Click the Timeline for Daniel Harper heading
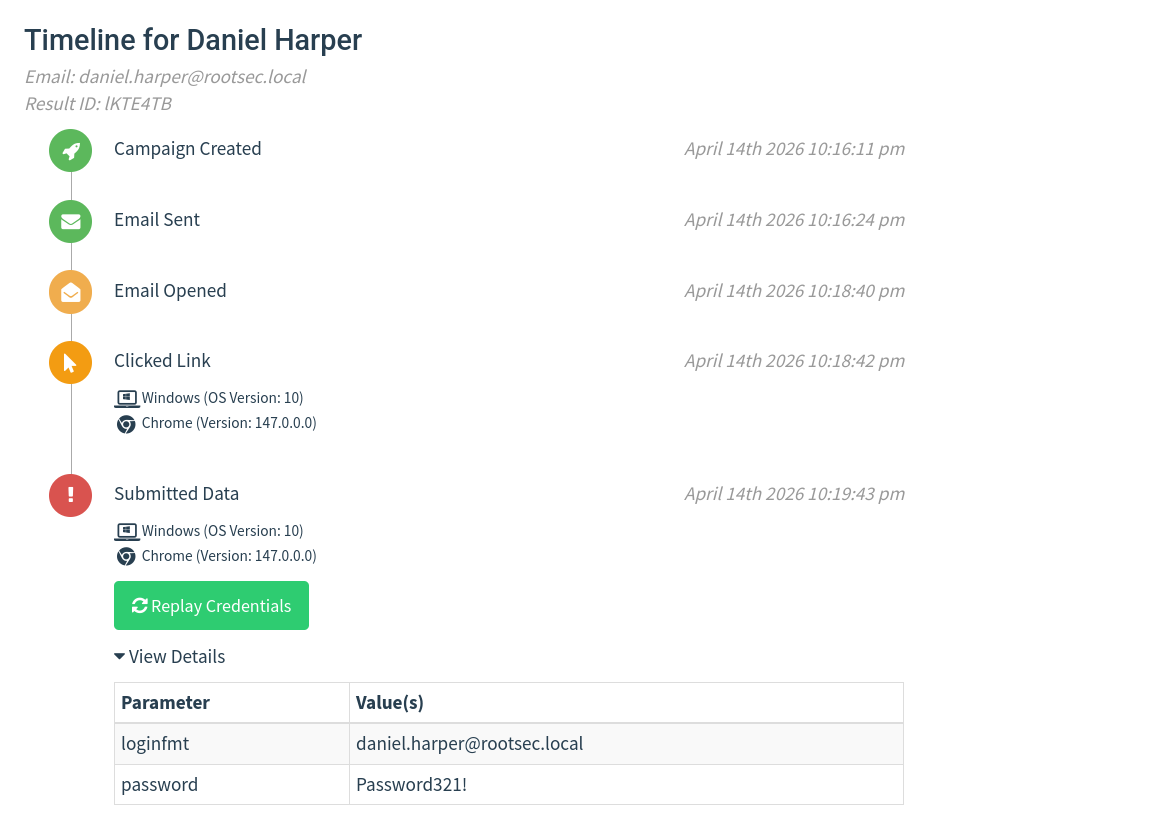The image size is (1172, 831). click(x=193, y=40)
